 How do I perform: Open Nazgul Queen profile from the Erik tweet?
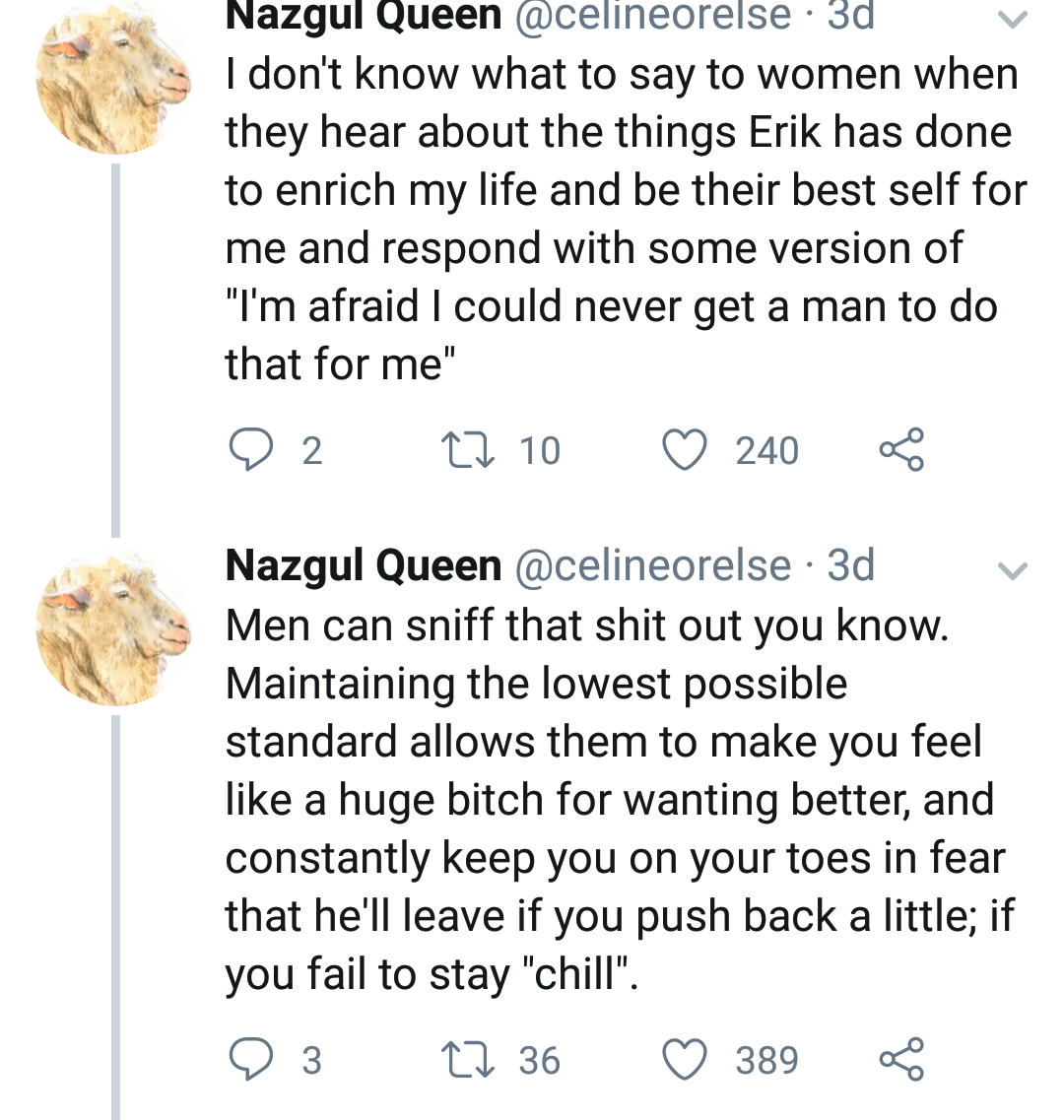(364, 16)
